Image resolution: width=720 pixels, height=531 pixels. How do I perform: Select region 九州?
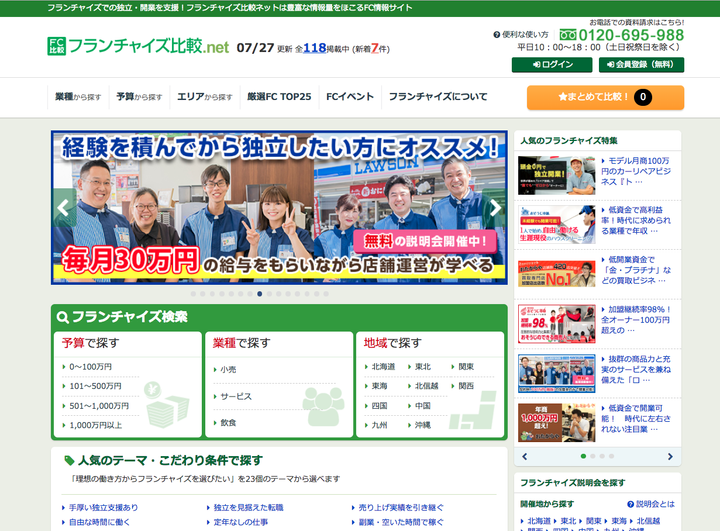[x=379, y=425]
